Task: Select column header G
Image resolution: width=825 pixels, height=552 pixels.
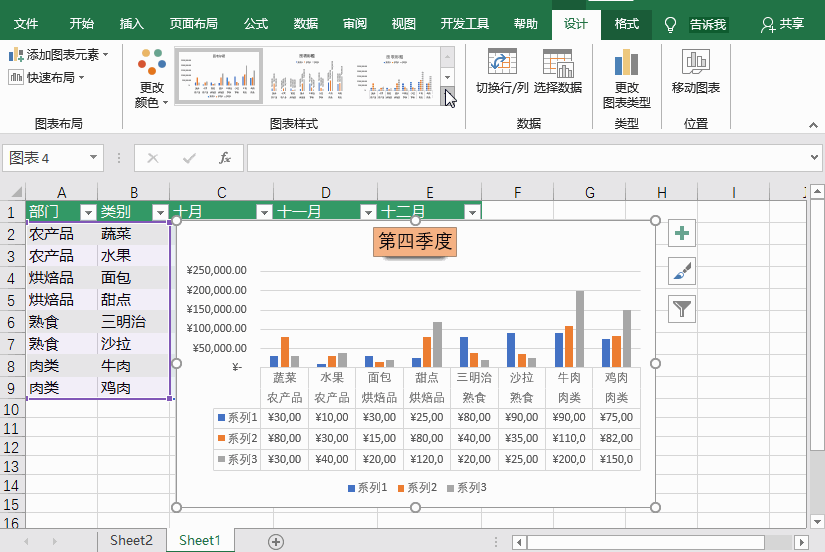Action: pos(590,193)
